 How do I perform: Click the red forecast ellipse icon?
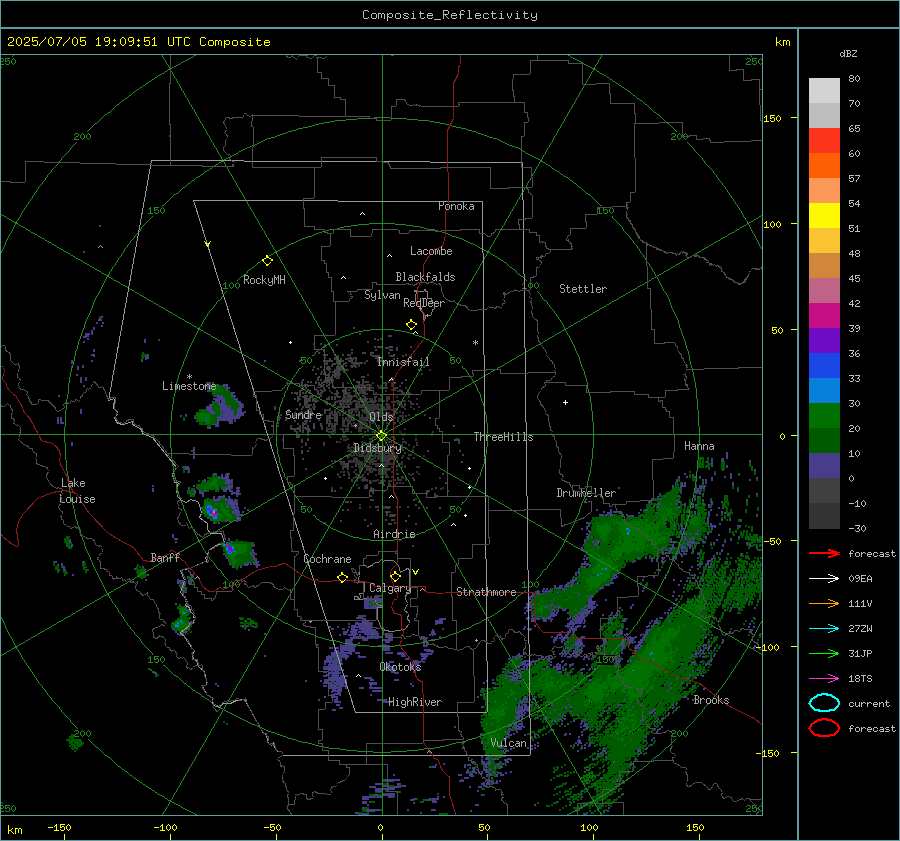point(824,728)
